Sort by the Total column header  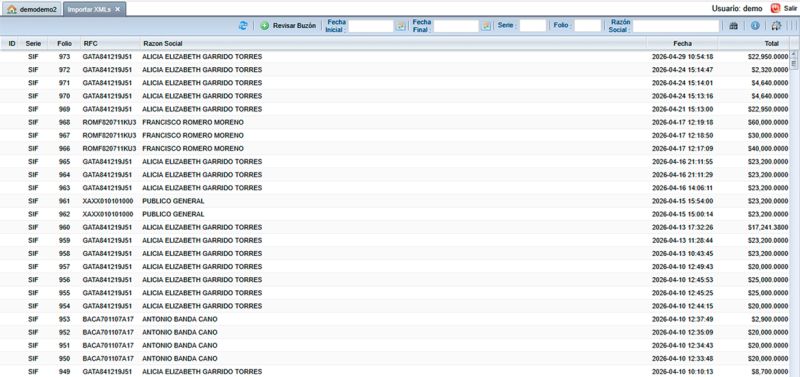point(754,44)
